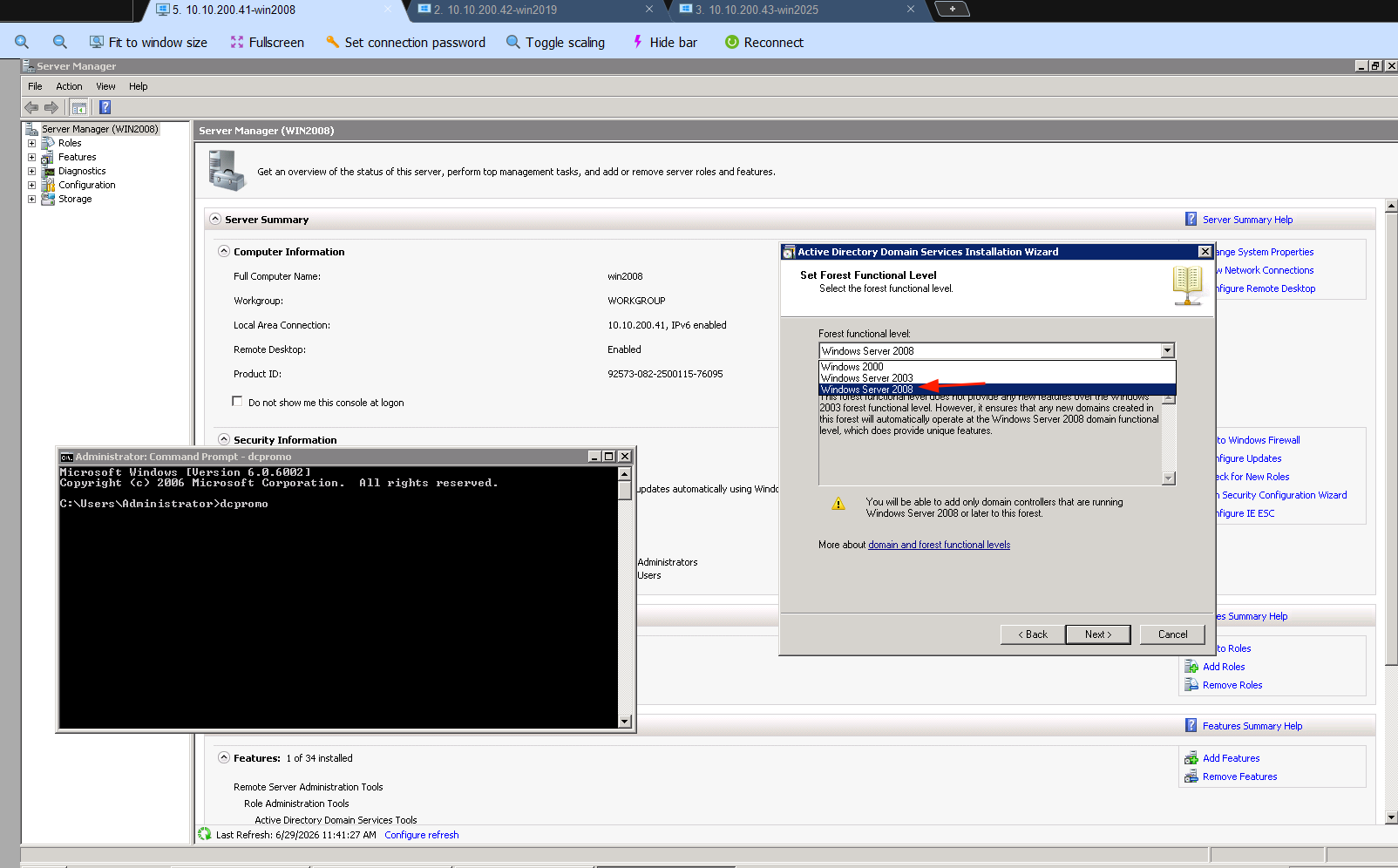Click the refresh icon beside Last Refresh
Viewport: 1398px width, 868px height.
click(205, 834)
